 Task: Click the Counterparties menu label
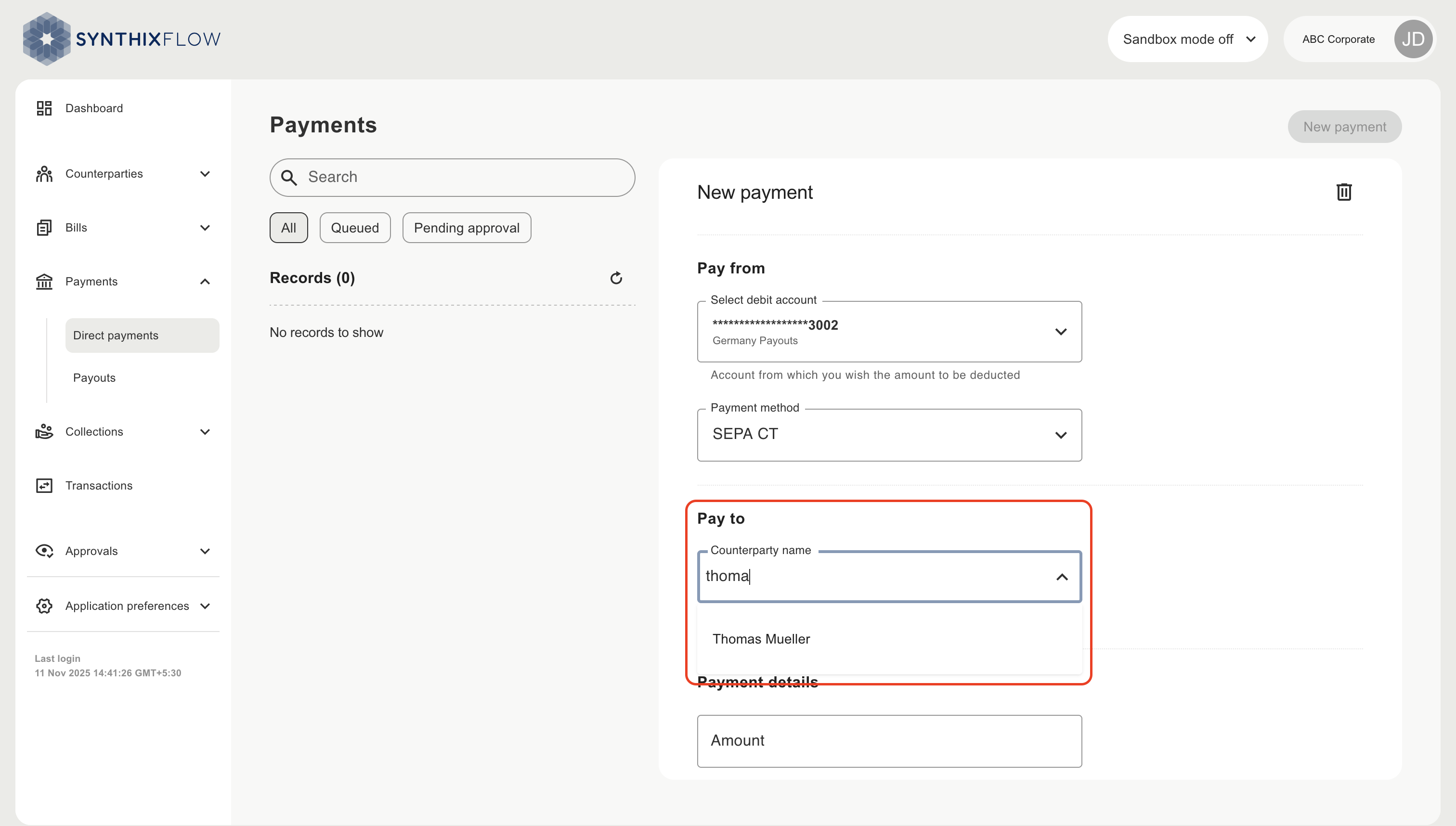coord(104,174)
